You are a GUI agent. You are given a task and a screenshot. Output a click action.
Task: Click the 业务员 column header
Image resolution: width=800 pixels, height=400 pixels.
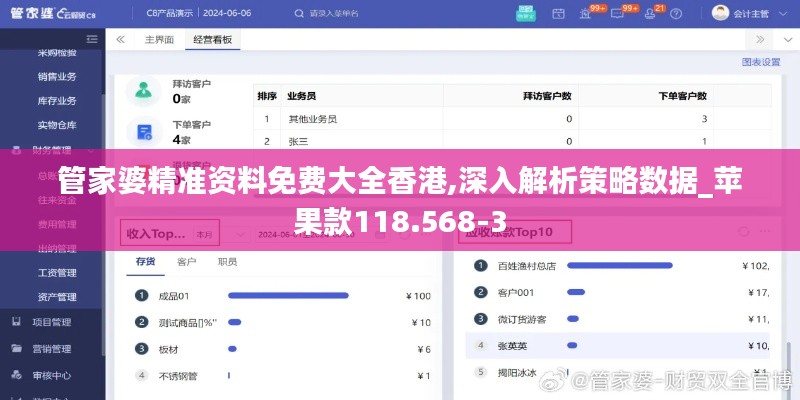point(302,95)
